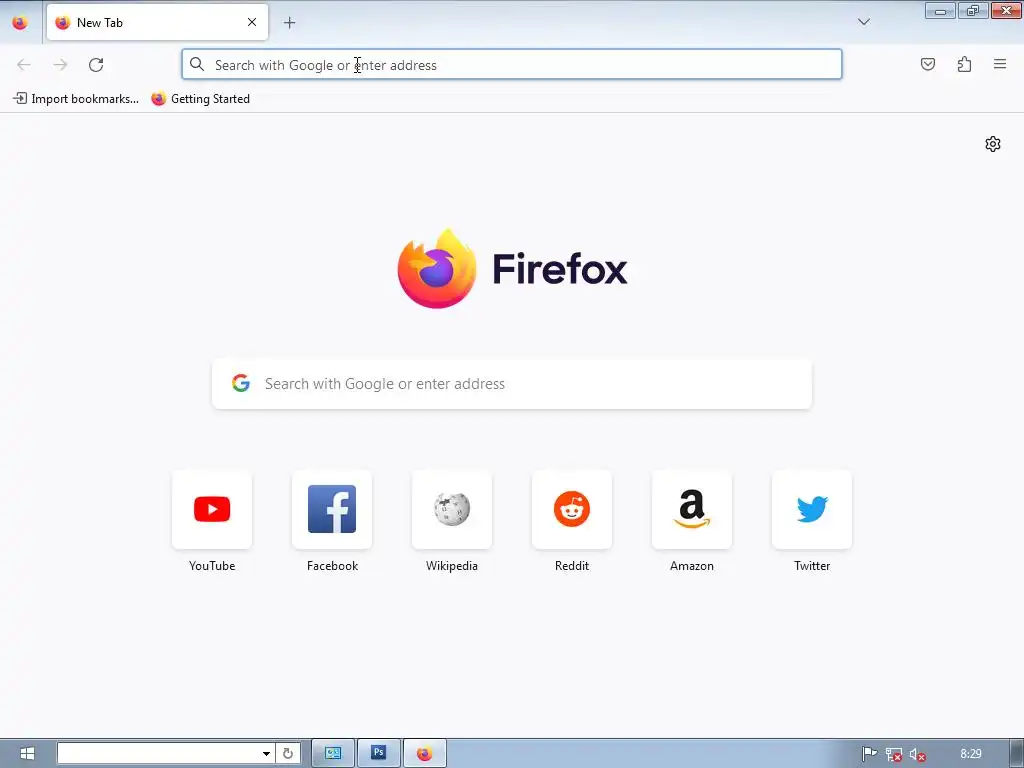Focus the top address bar field

pos(512,65)
